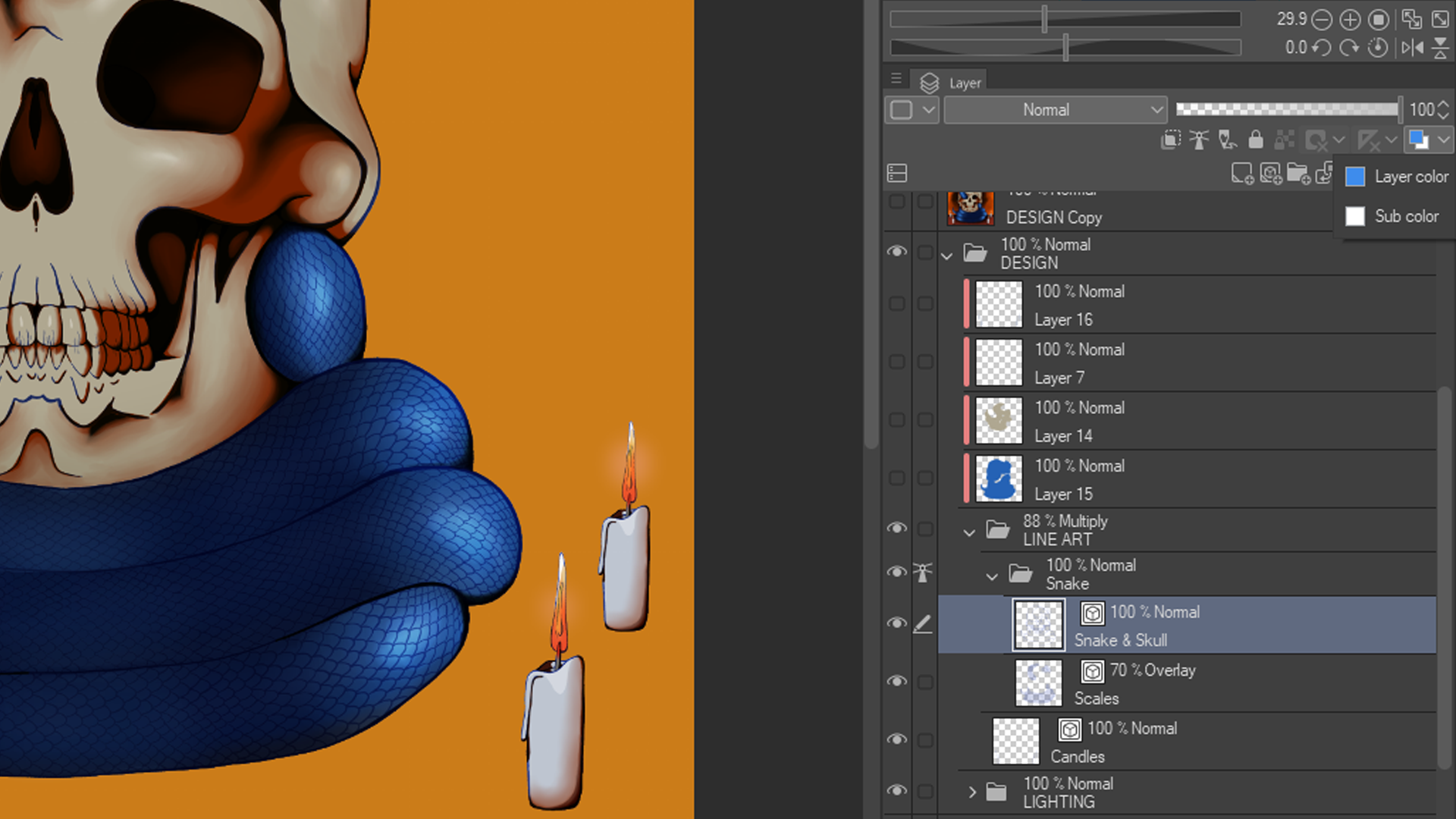The height and width of the screenshot is (819, 1456).
Task: Show the hidden Layer 16
Action: tap(897, 303)
